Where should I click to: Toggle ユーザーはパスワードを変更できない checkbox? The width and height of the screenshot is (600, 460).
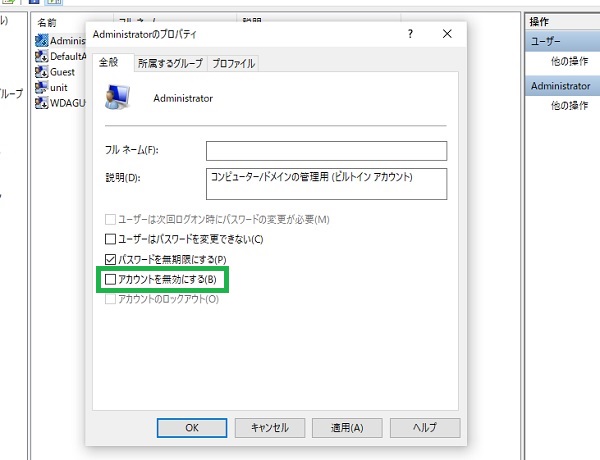click(110, 239)
